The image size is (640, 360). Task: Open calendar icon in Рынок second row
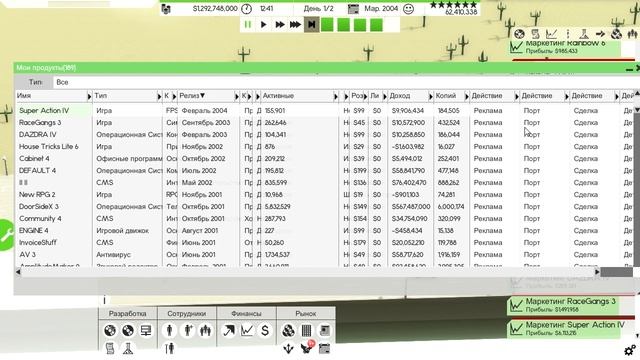[x=324, y=349]
